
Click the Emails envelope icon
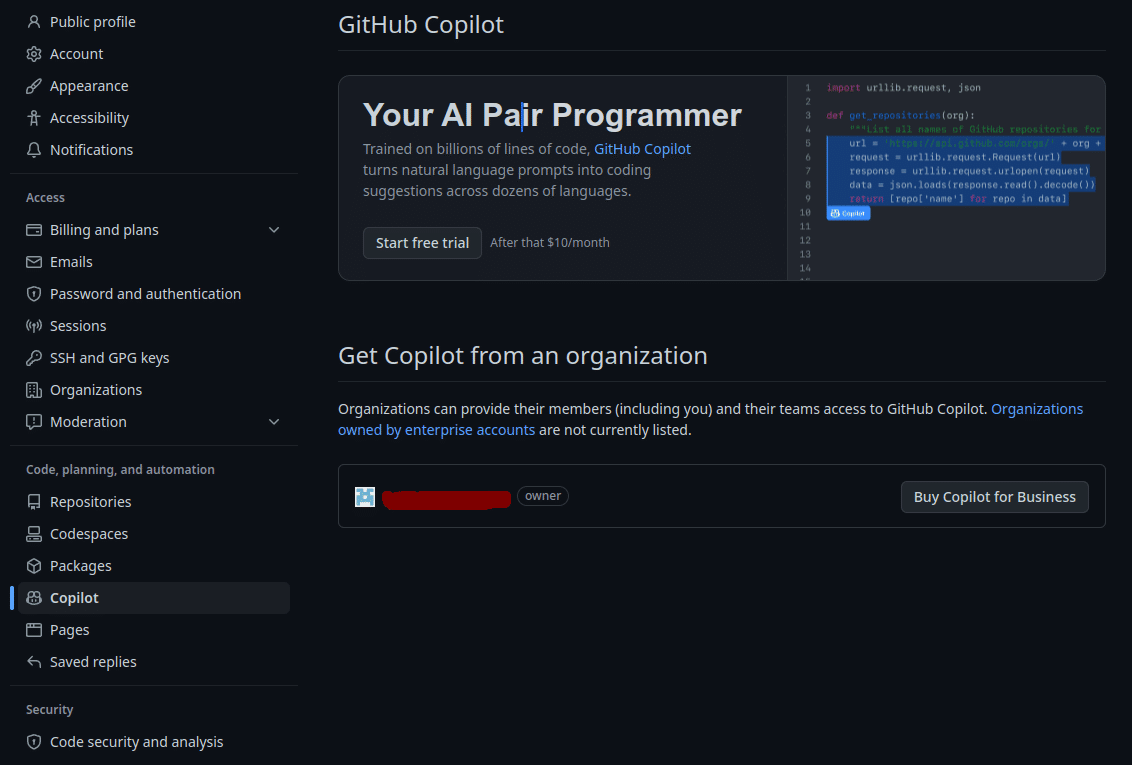coord(34,262)
